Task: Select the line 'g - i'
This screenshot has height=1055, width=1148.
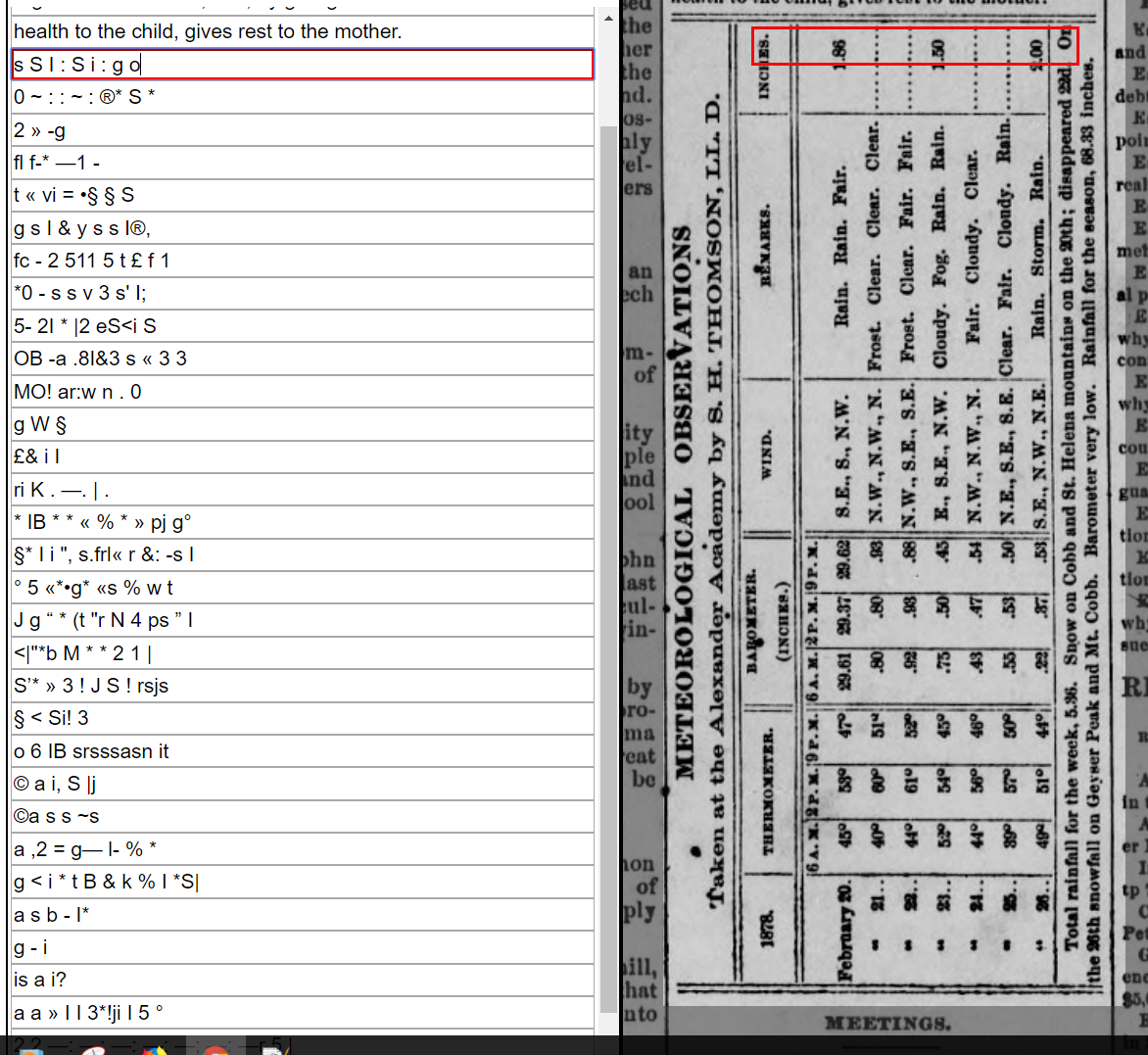Action: pyautogui.click(x=303, y=947)
